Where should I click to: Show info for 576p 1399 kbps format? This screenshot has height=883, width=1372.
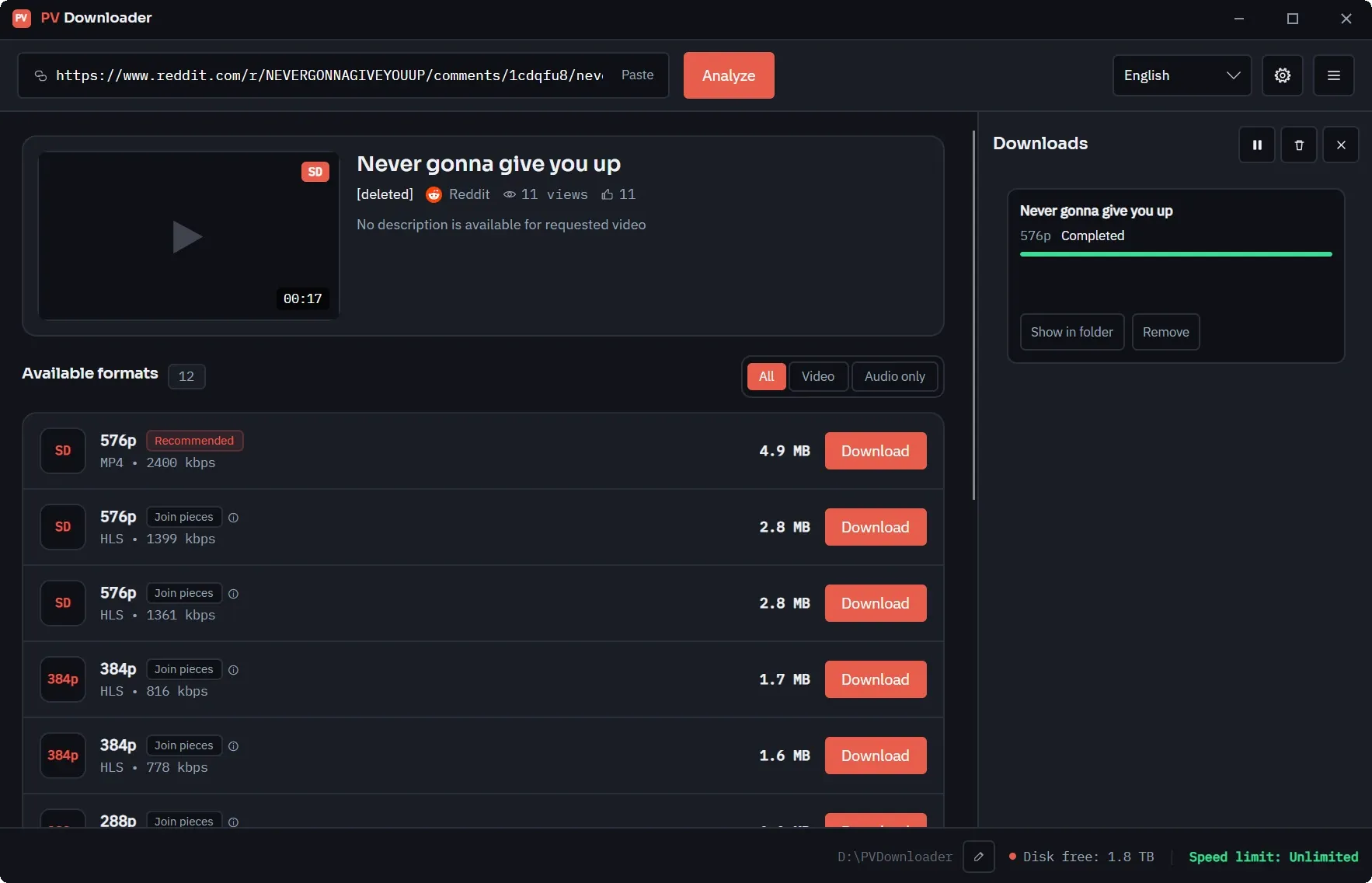[233, 518]
